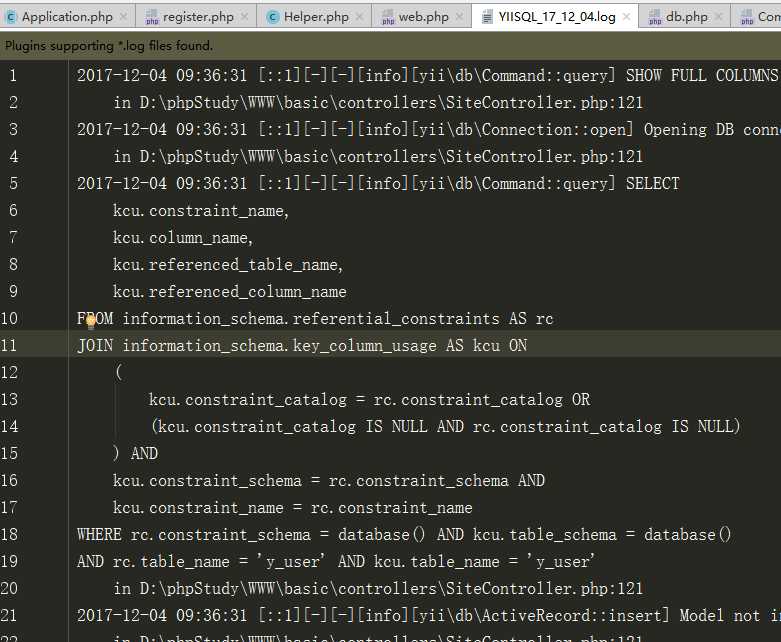Click line number 1 in the gutter
This screenshot has height=642, width=781.
pyautogui.click(x=13, y=76)
